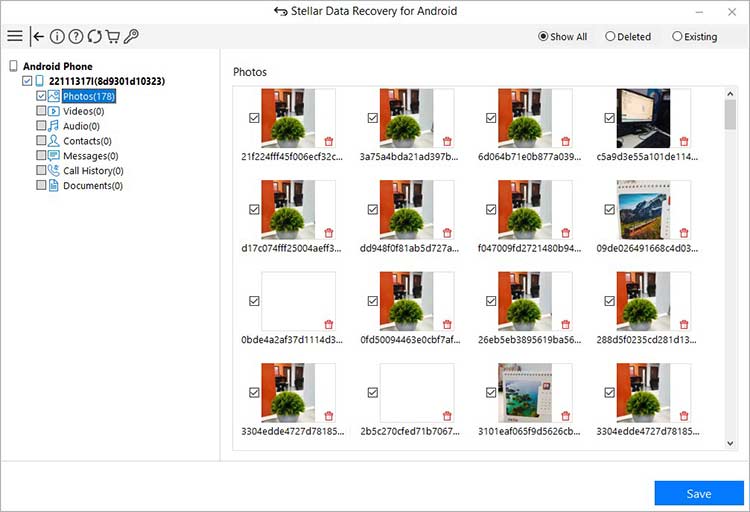Viewport: 750px width, 512px height.
Task: Uncheck photo 3a75a4bda21ad397b checkbox
Action: [x=373, y=118]
